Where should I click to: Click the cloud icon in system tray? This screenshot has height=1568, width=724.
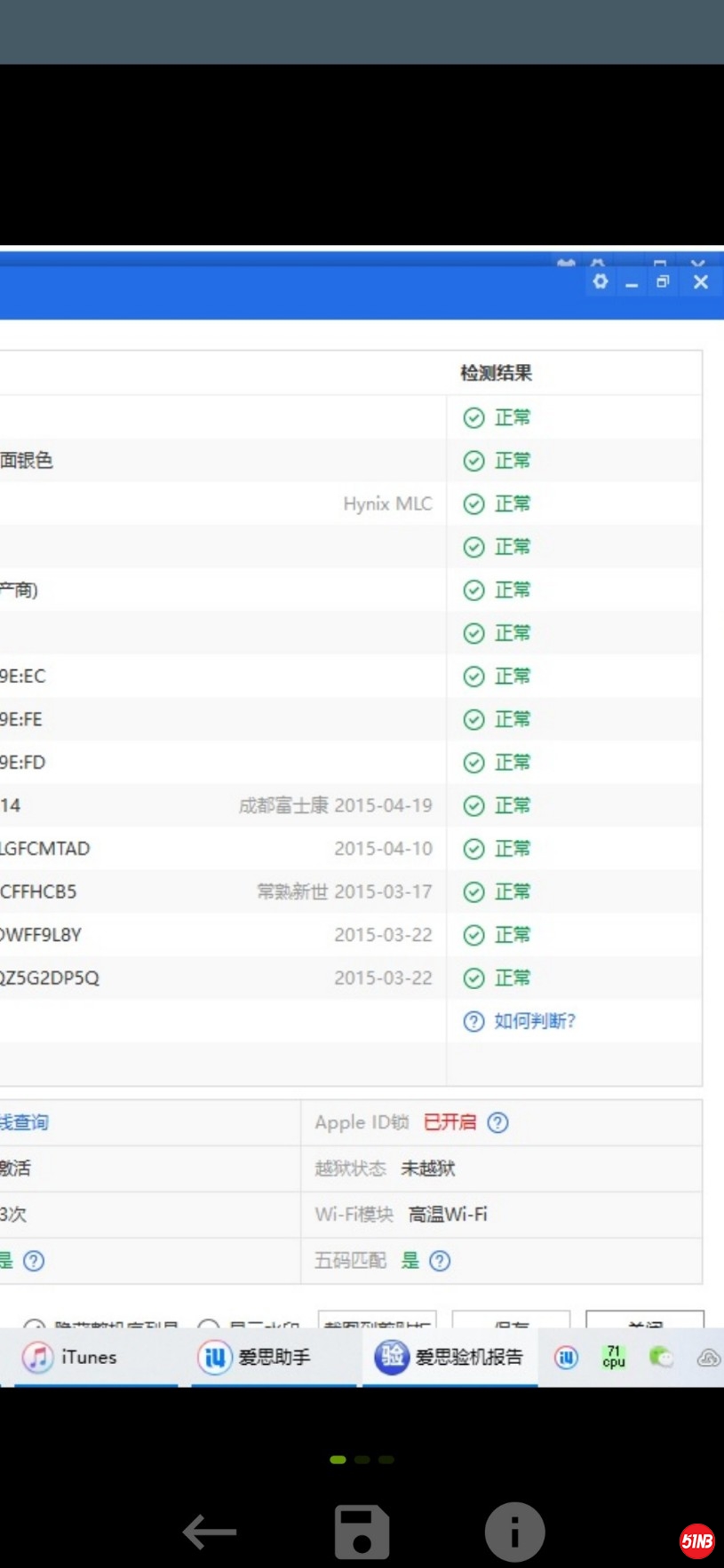pyautogui.click(x=708, y=1358)
